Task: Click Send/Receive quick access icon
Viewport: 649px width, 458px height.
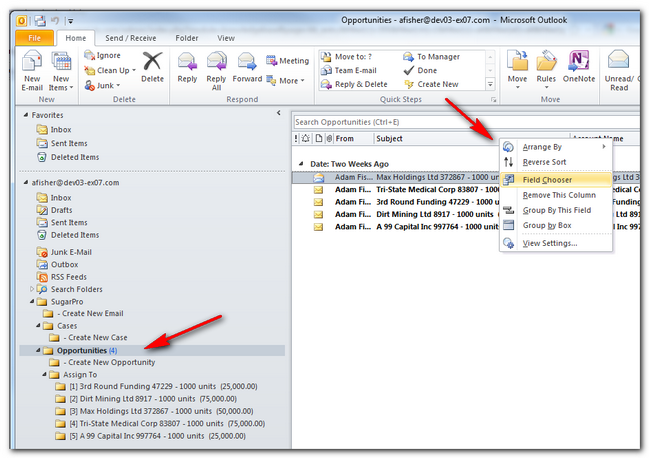Action: click(x=40, y=20)
